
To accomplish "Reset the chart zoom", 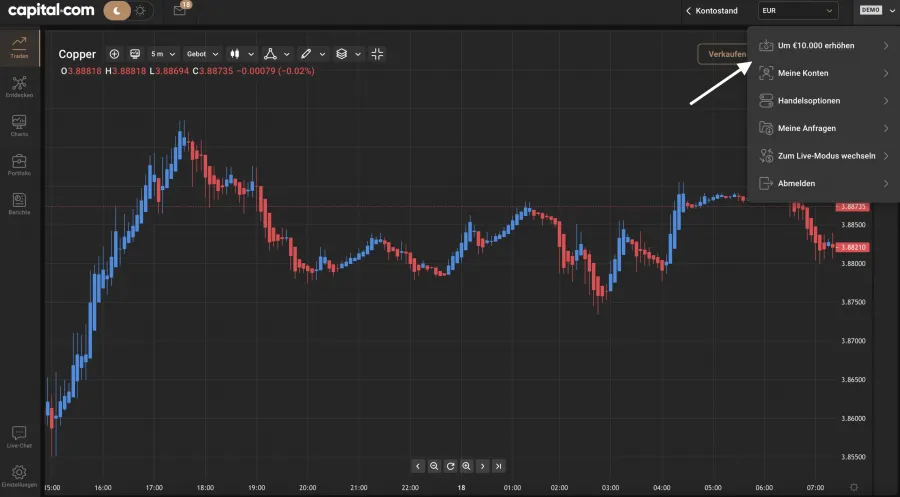I will pos(450,466).
